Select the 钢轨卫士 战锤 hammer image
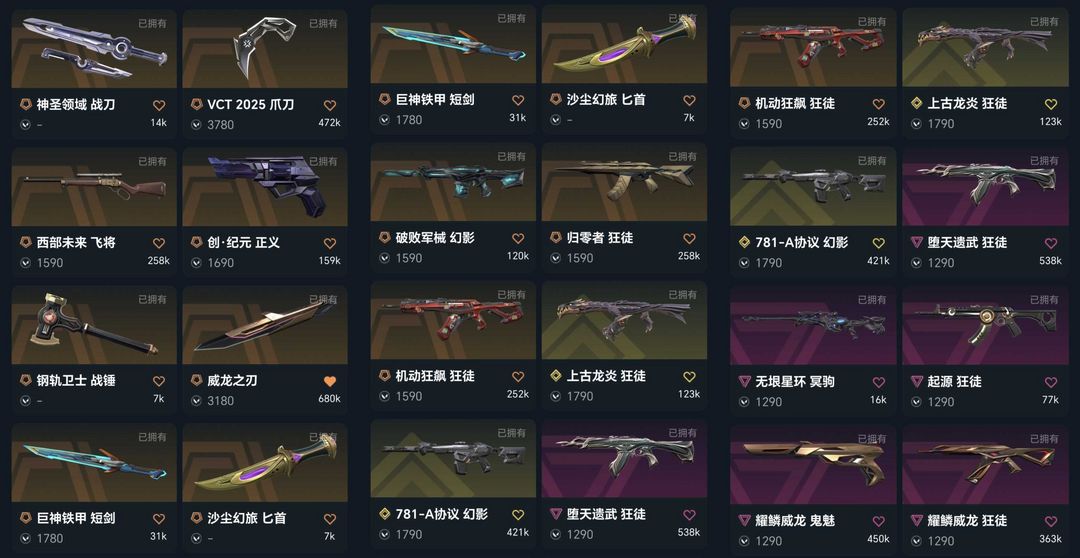 (x=94, y=325)
